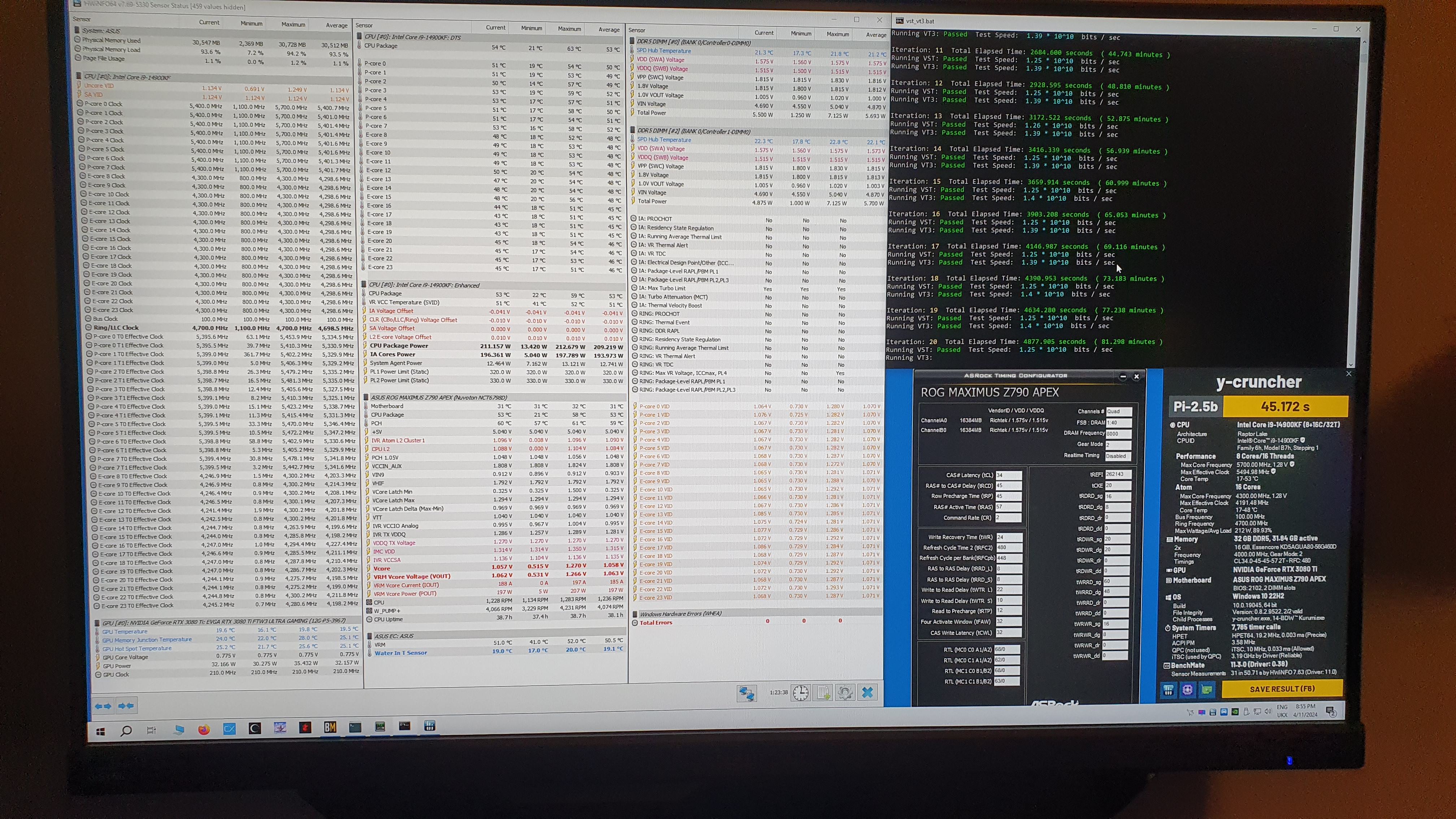Close the ASRock Timing Configurator window
Screen dimensions: 1456x819
(x=1136, y=376)
